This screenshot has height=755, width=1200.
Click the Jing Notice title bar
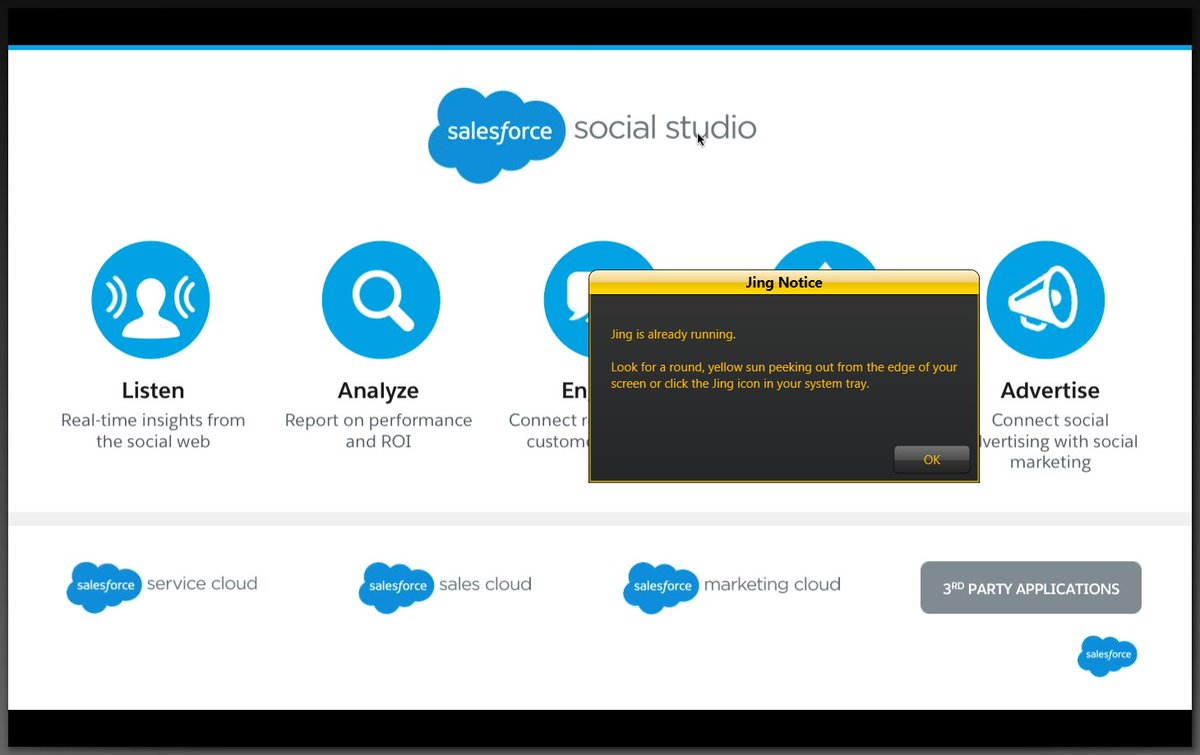[x=784, y=283]
